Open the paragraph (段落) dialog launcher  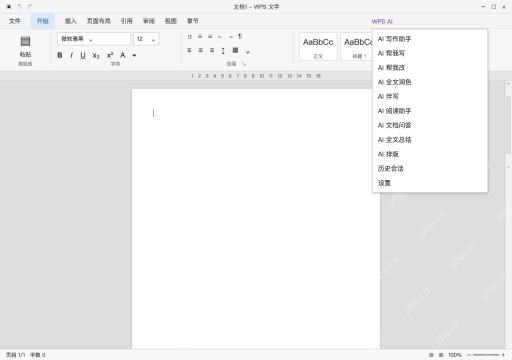tap(244, 64)
